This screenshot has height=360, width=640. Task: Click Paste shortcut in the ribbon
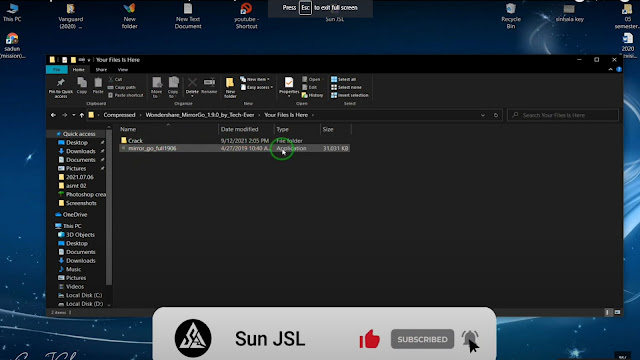[x=126, y=95]
